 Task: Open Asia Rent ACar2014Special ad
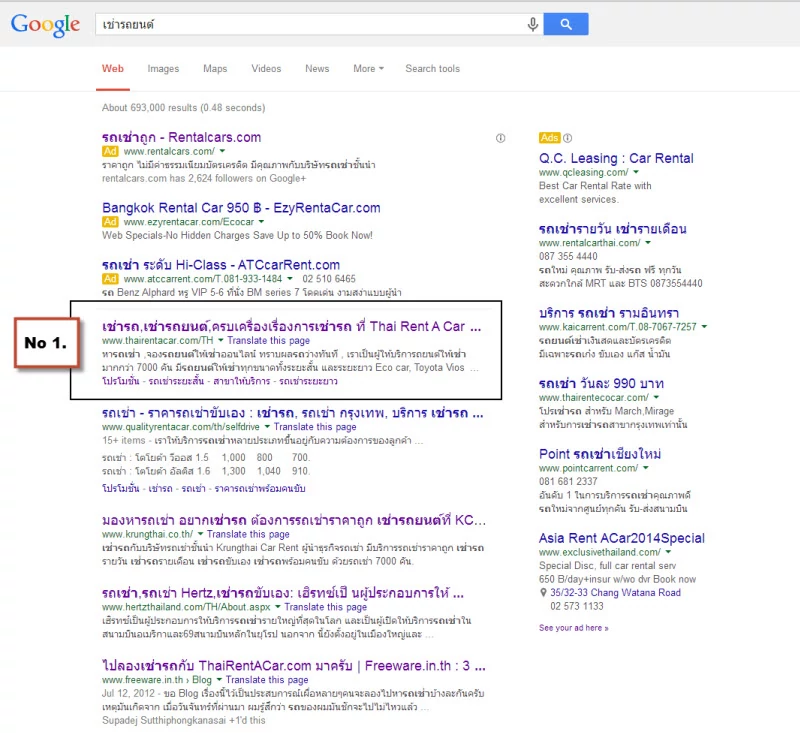[x=621, y=538]
